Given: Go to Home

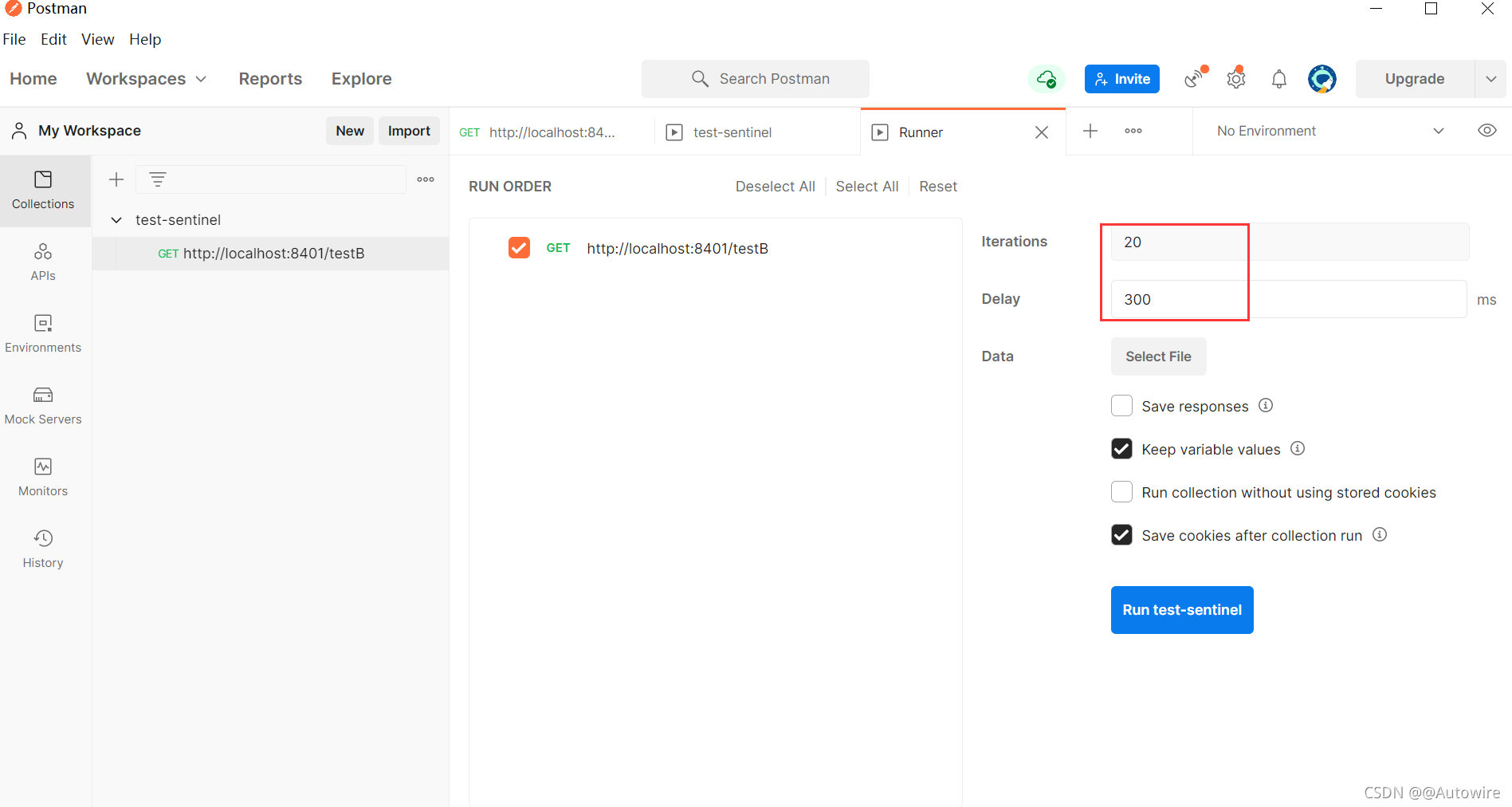Looking at the screenshot, I should [x=33, y=79].
